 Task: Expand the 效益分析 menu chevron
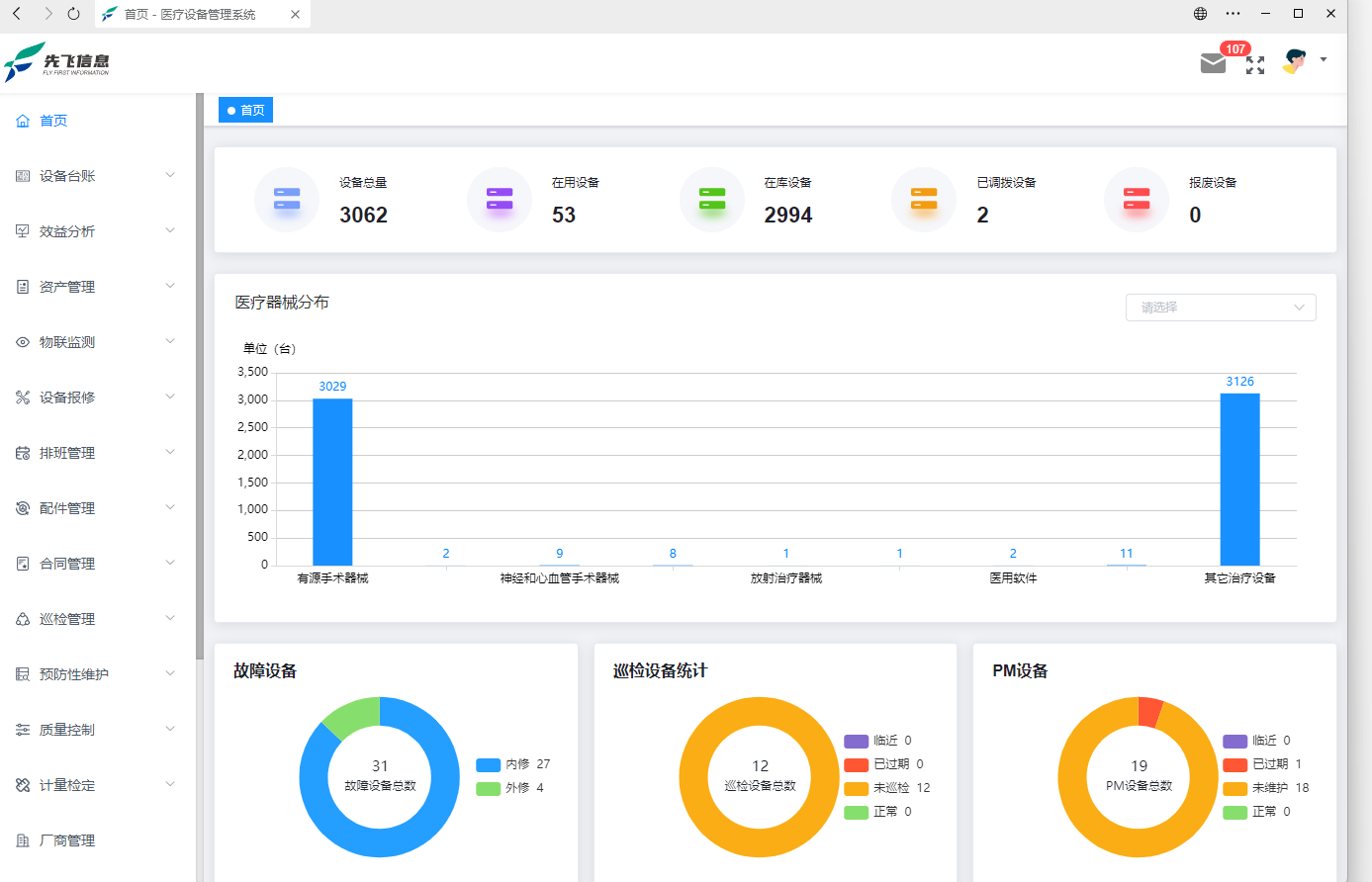click(170, 230)
